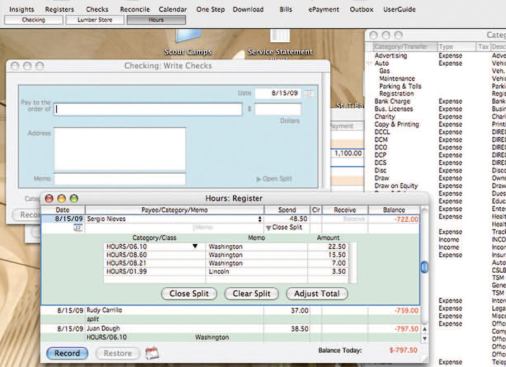
Task: Click the register scroll up arrow
Action: point(424,329)
